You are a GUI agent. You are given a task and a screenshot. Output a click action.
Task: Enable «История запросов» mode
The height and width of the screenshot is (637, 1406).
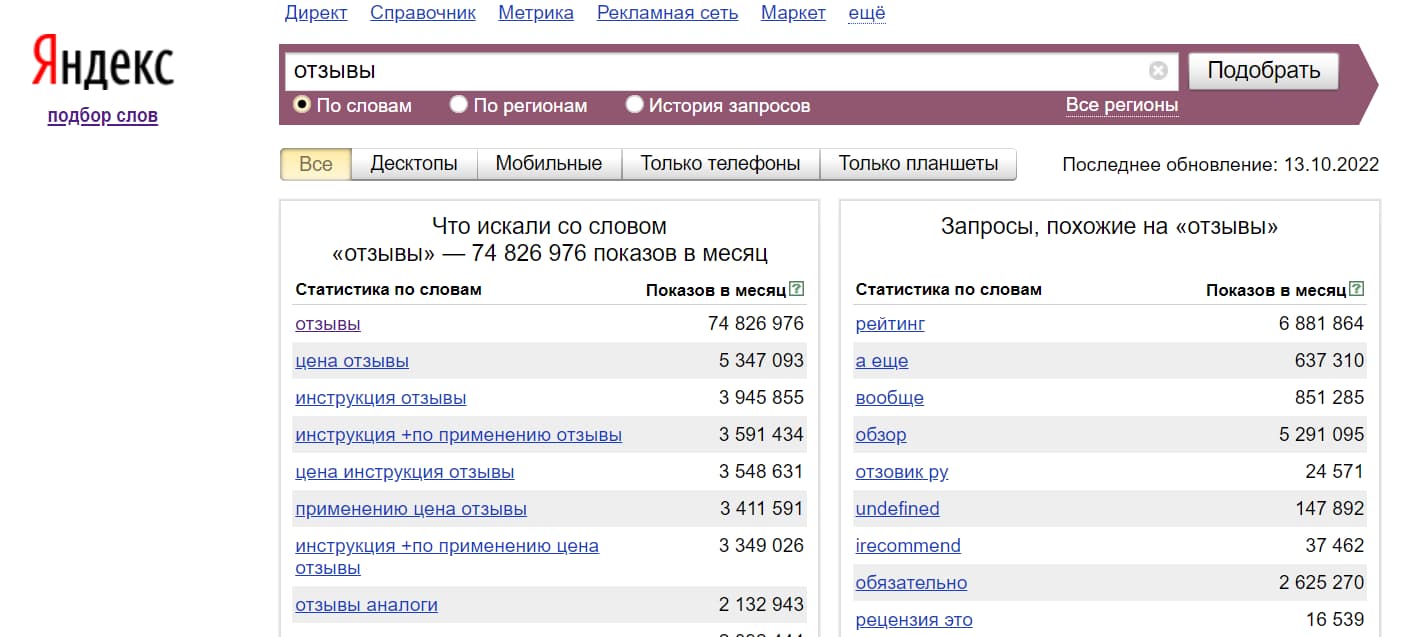point(634,104)
